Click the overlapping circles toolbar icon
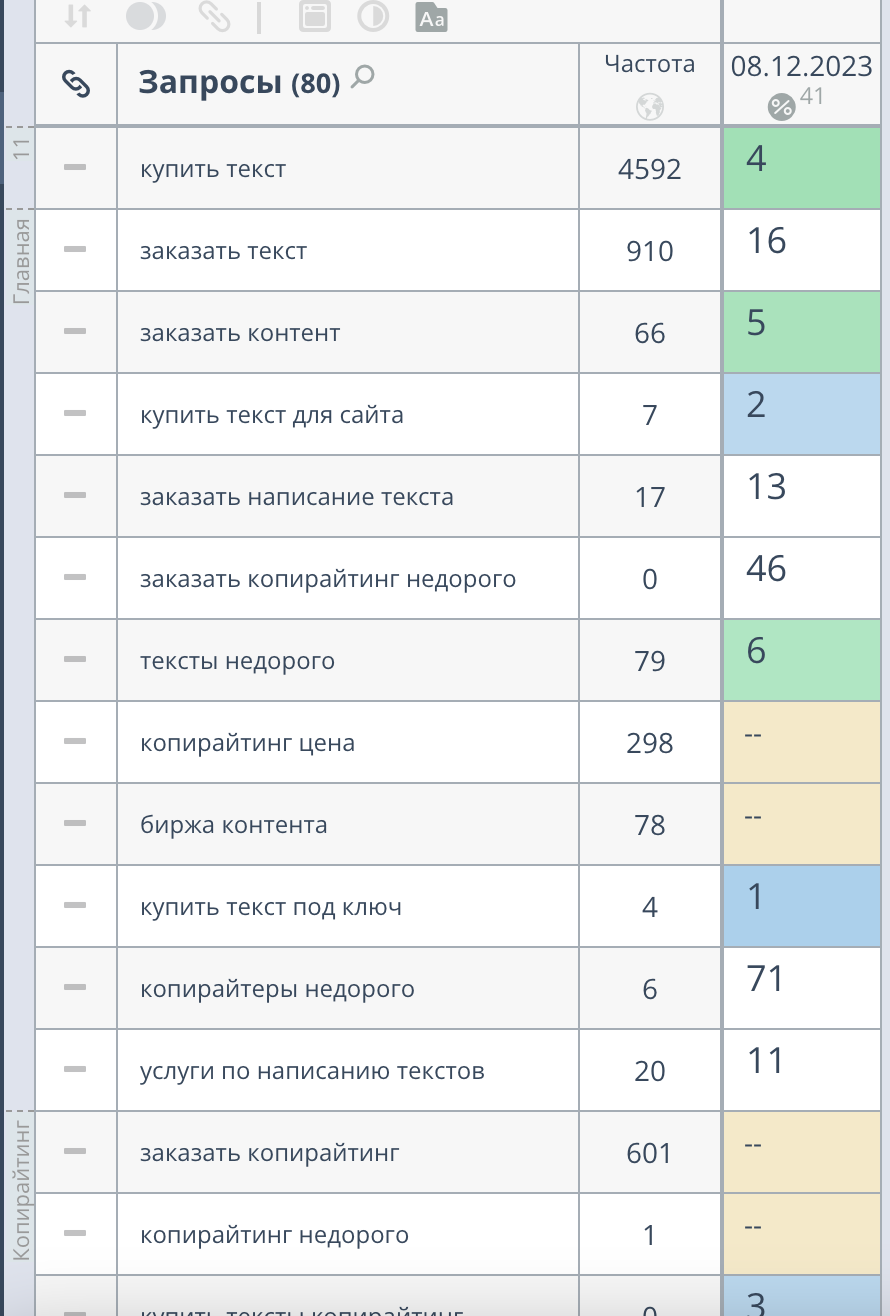The height and width of the screenshot is (1316, 890). tap(146, 16)
